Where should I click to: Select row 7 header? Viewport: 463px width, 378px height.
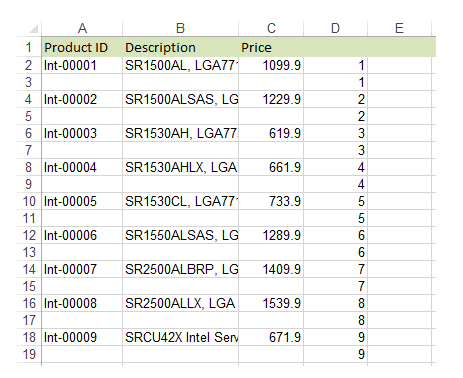pyautogui.click(x=29, y=150)
